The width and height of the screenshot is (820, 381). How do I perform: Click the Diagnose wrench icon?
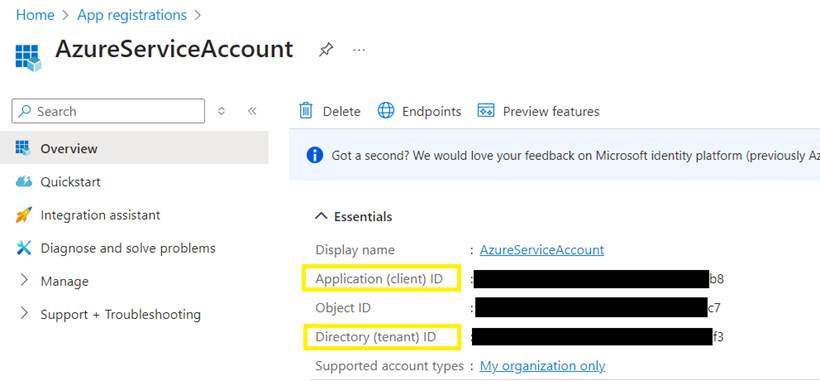pos(24,248)
